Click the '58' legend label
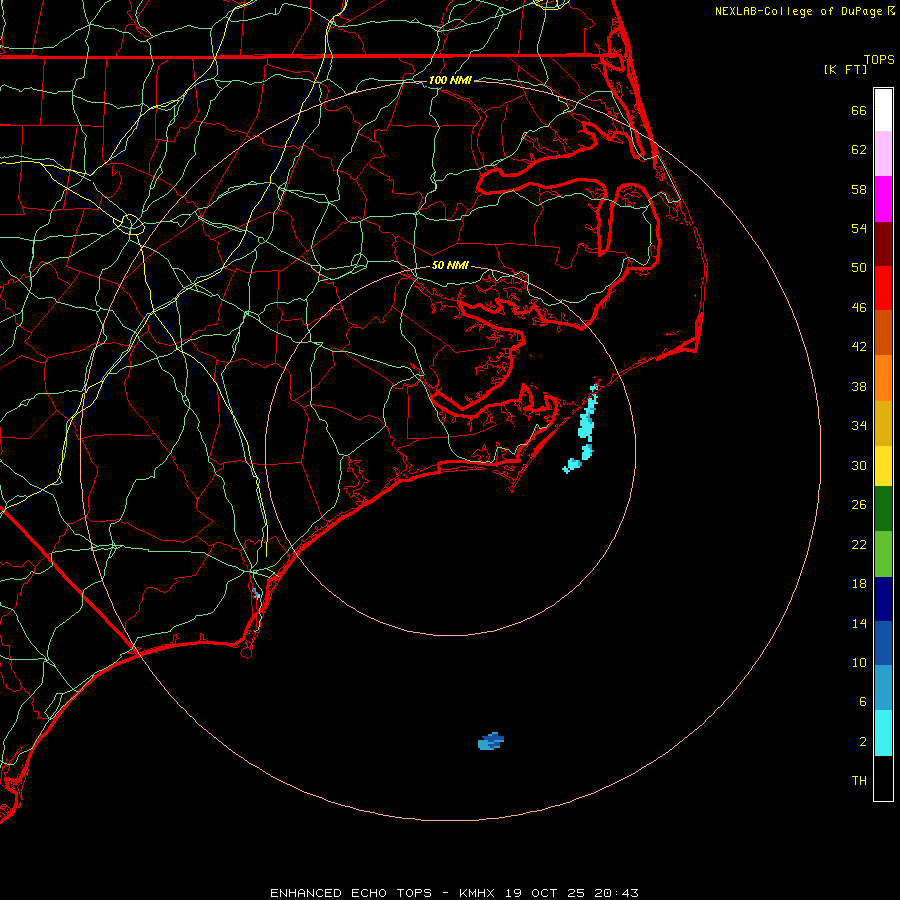Image resolution: width=900 pixels, height=900 pixels. point(859,189)
